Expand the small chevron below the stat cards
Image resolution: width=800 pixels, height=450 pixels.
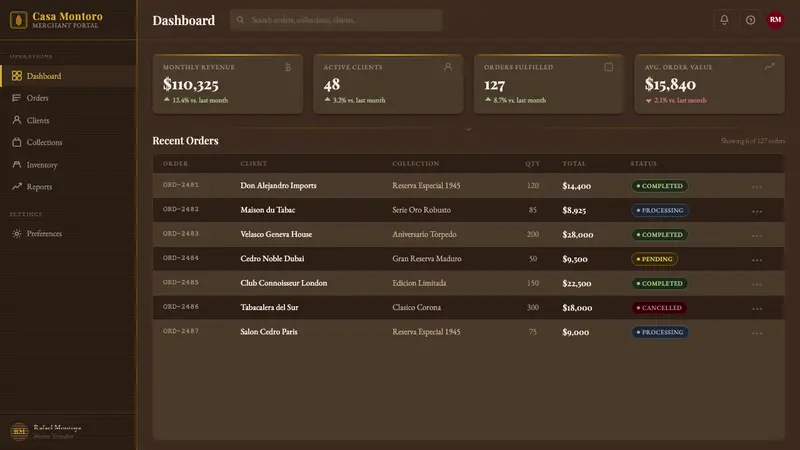(468, 129)
